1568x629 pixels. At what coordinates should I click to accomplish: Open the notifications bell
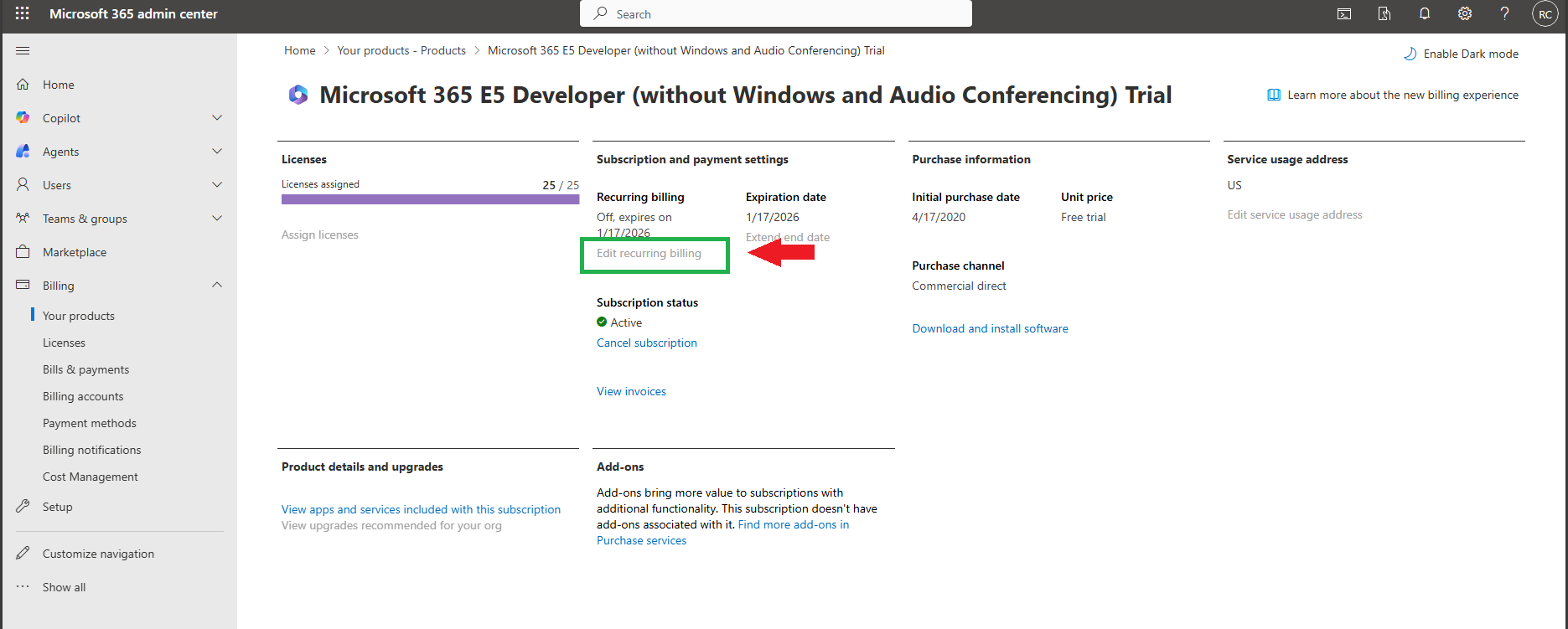(x=1425, y=14)
